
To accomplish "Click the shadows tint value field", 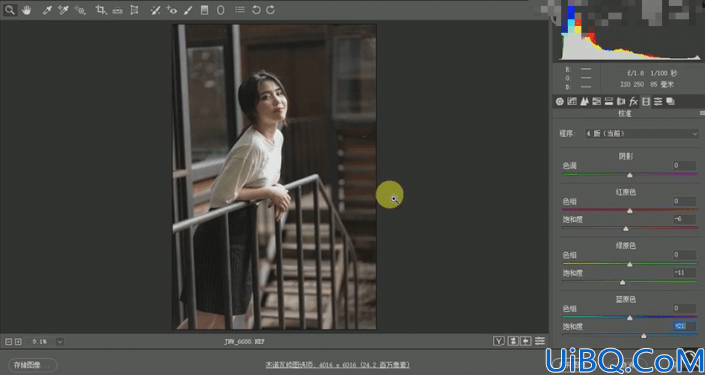I will point(684,165).
